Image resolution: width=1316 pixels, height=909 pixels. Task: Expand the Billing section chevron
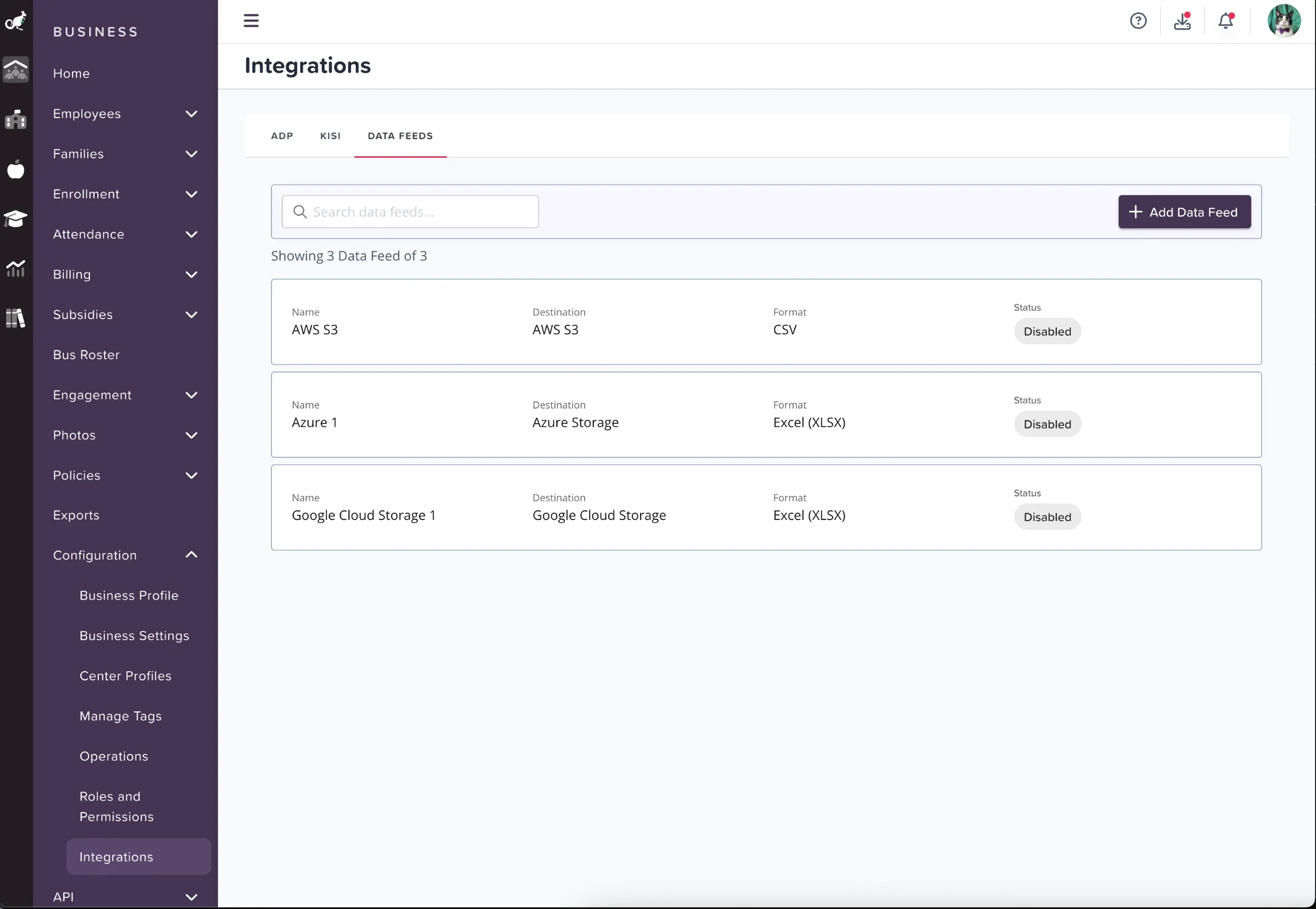pyautogui.click(x=191, y=274)
